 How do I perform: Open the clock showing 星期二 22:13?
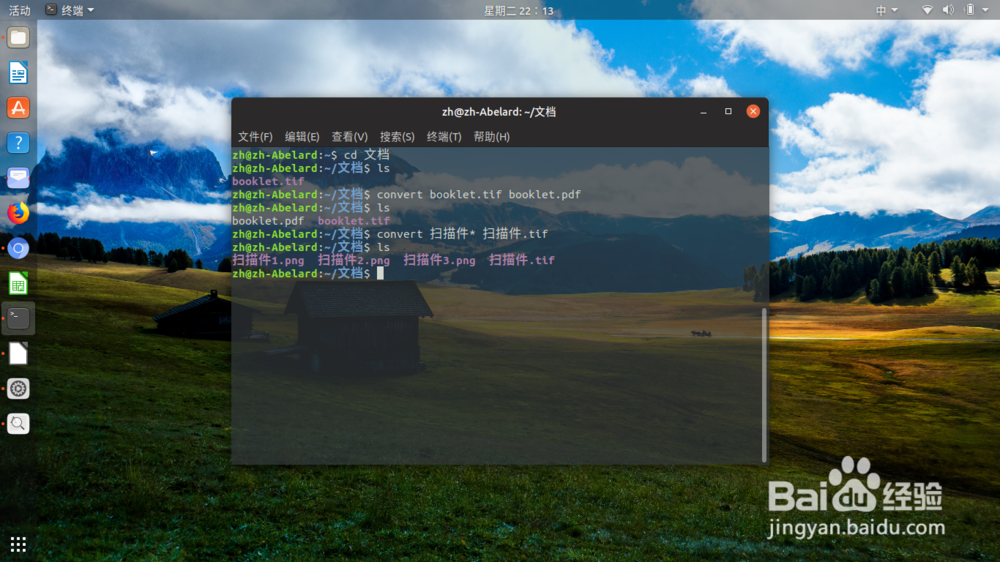coord(518,11)
